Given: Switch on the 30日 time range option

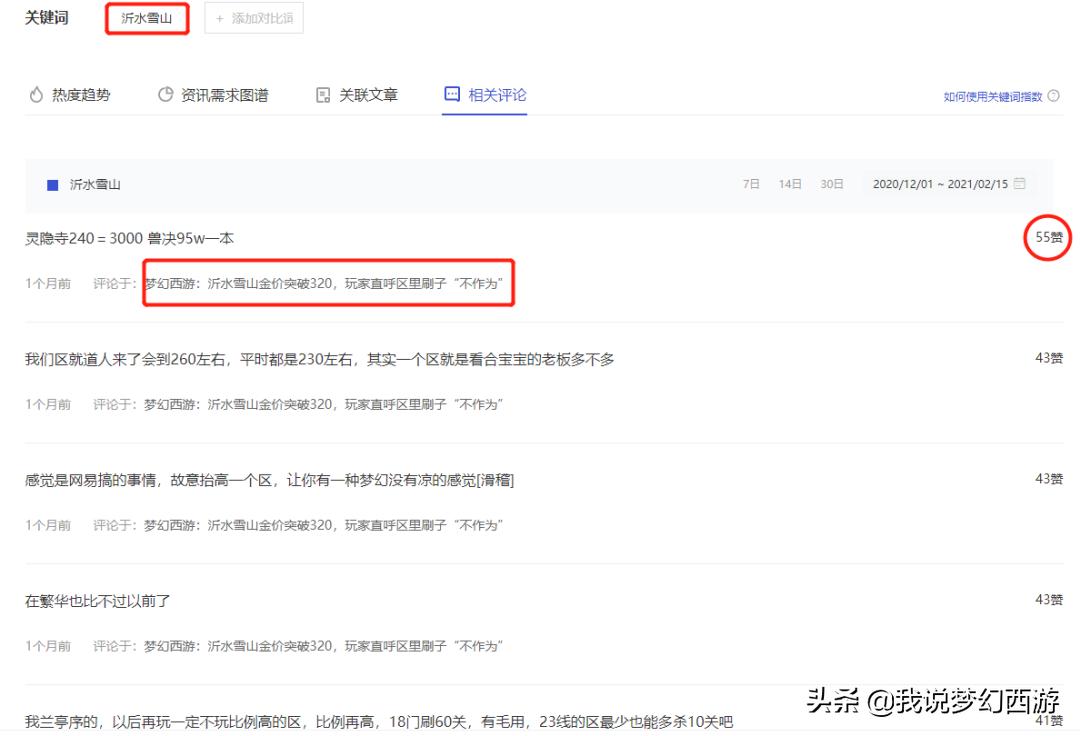Looking at the screenshot, I should point(833,184).
